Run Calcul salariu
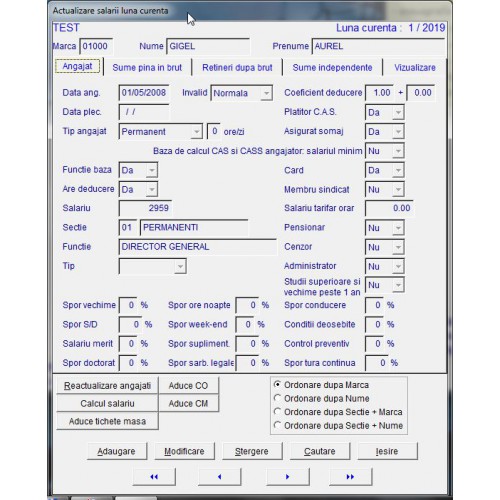500x500 pixels. (x=107, y=403)
